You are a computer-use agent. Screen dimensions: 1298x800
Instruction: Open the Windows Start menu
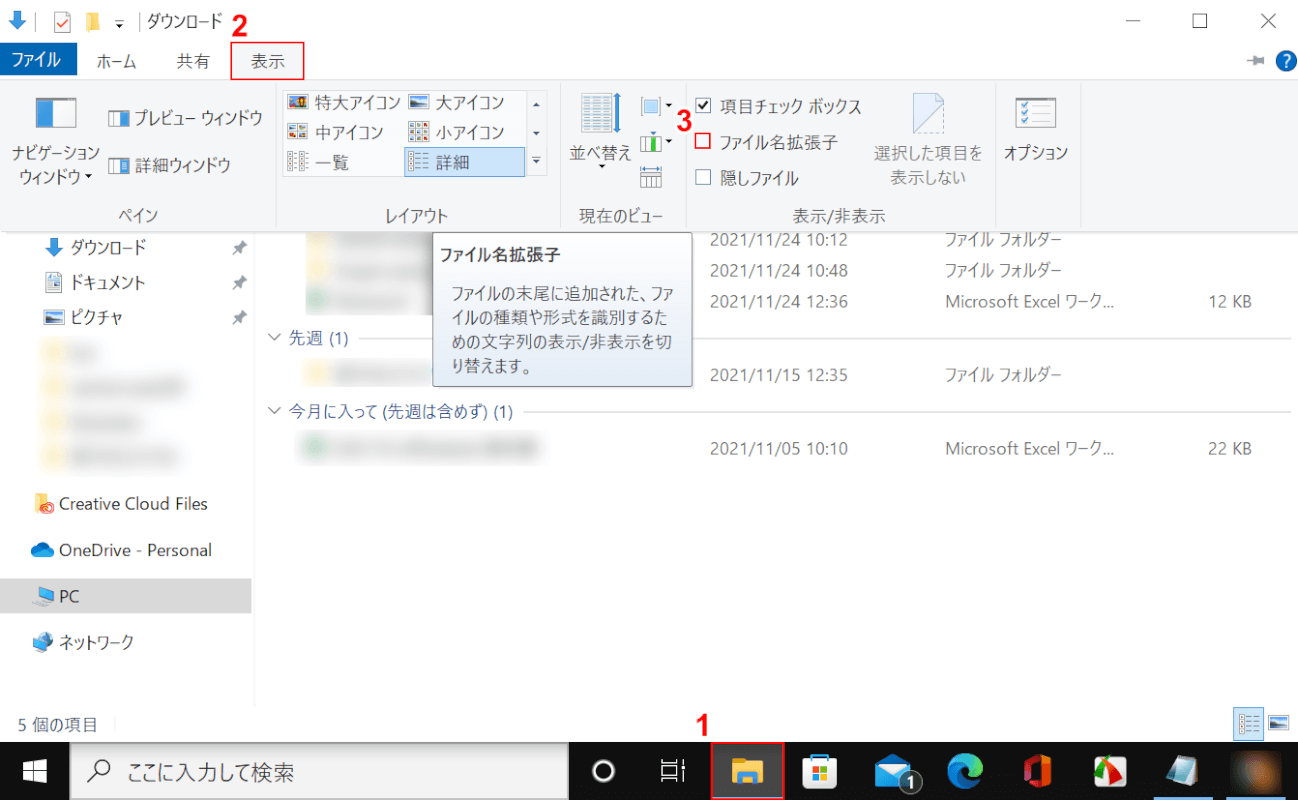[x=34, y=771]
